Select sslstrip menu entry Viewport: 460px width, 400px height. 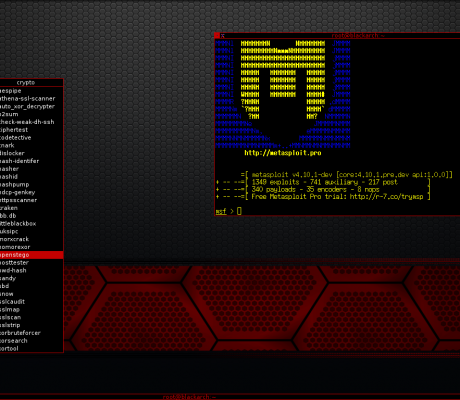tap(31, 325)
